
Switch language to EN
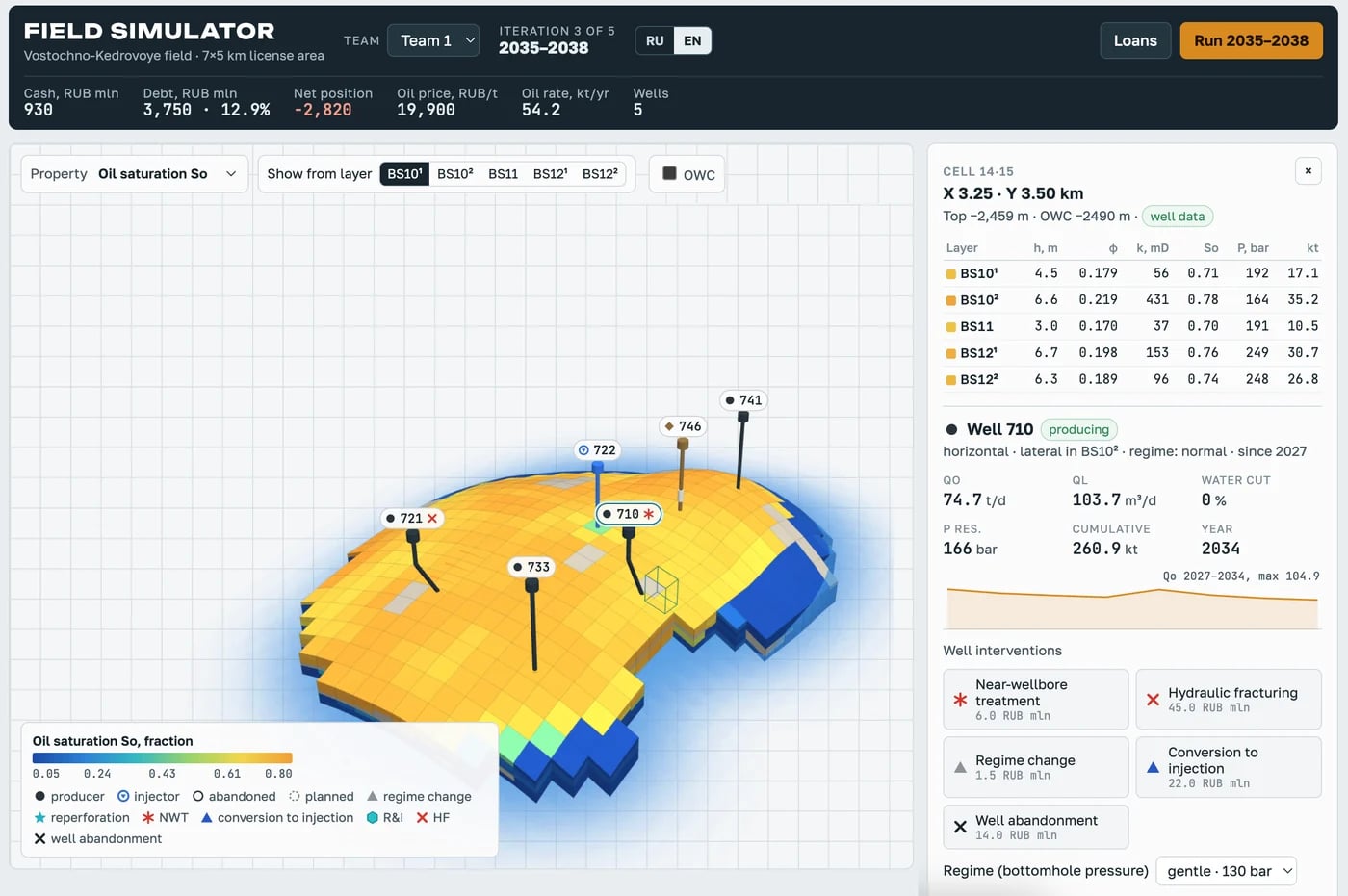pyautogui.click(x=692, y=40)
